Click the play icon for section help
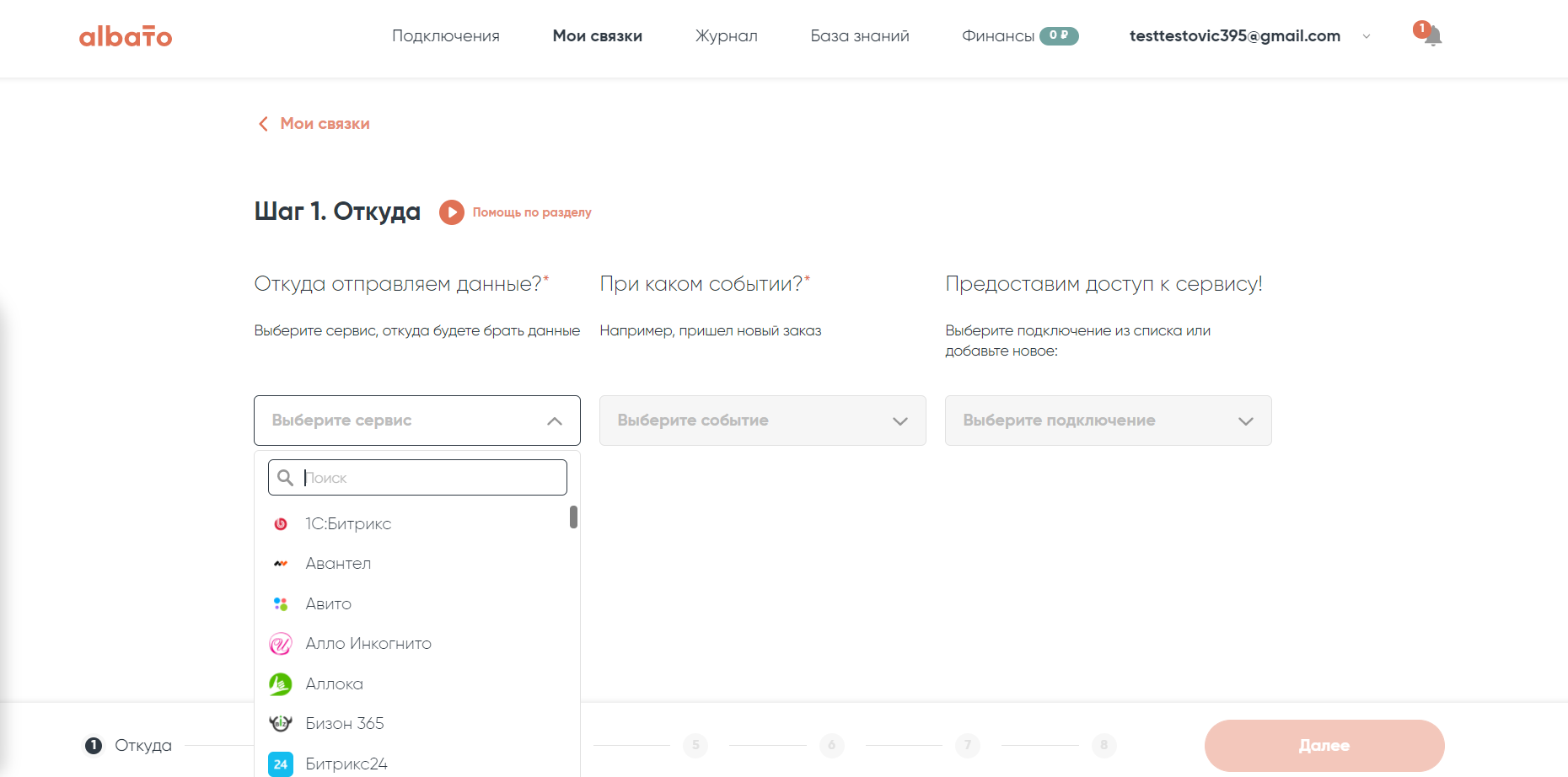 pos(452,212)
